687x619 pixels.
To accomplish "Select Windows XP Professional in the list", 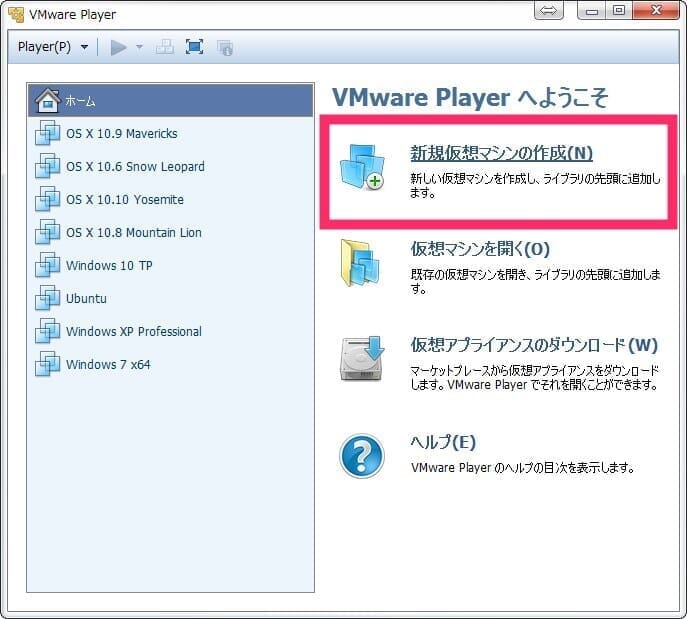I will click(x=133, y=332).
